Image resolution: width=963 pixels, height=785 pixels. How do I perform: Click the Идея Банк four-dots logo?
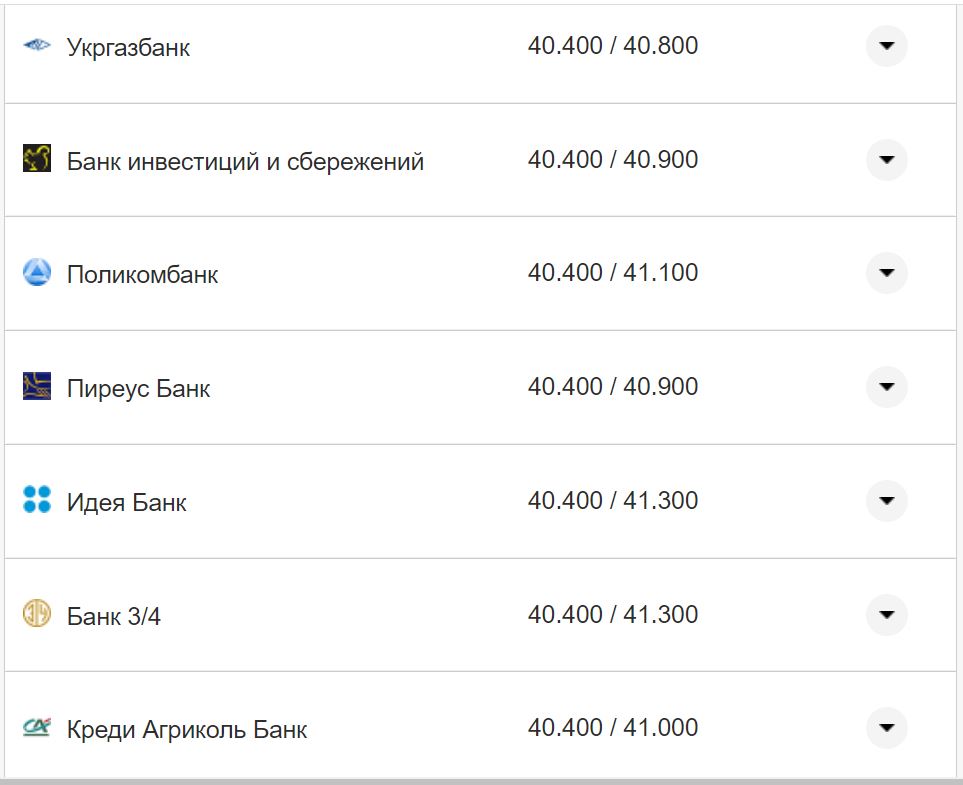pyautogui.click(x=37, y=500)
